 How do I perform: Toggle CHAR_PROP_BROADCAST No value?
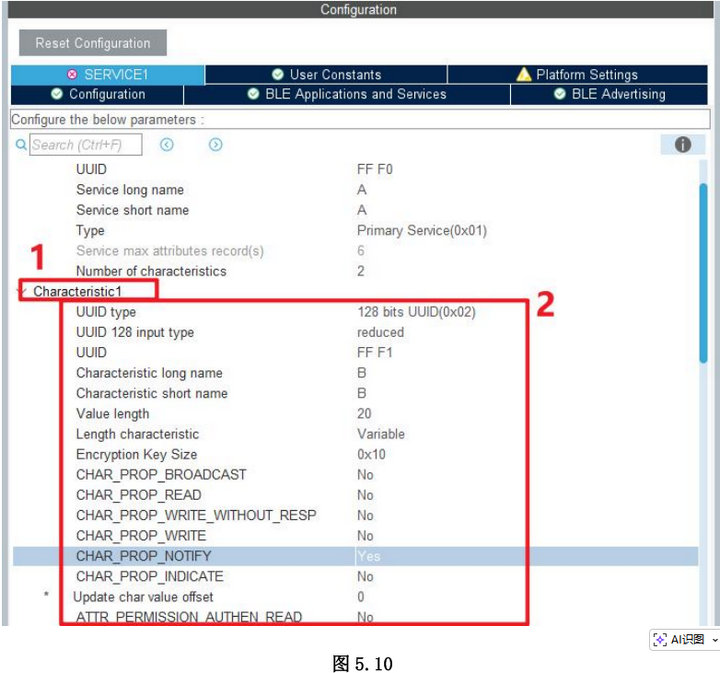click(366, 475)
